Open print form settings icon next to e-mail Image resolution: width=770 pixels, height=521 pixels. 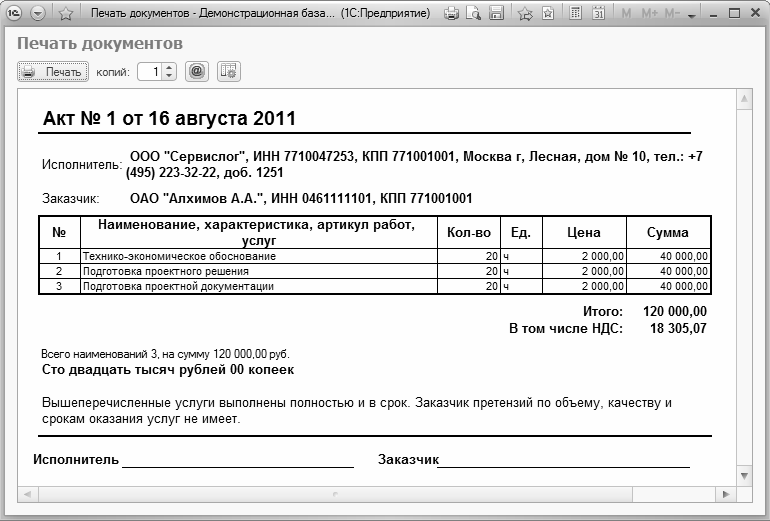[228, 72]
